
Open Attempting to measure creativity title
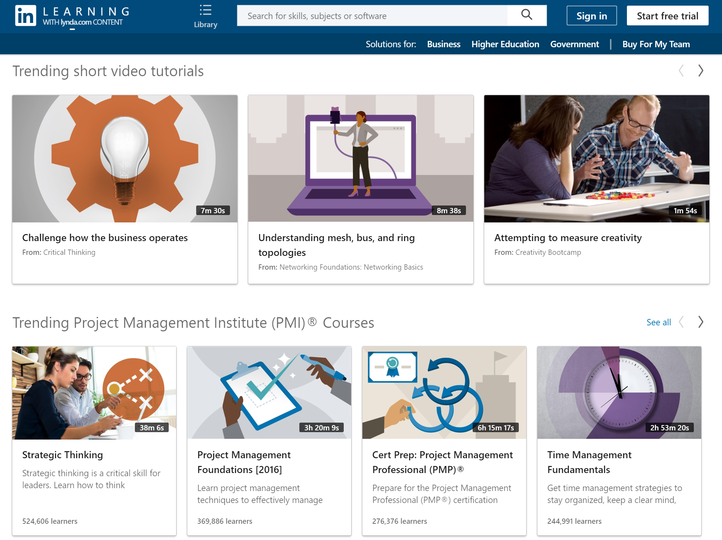tap(568, 238)
